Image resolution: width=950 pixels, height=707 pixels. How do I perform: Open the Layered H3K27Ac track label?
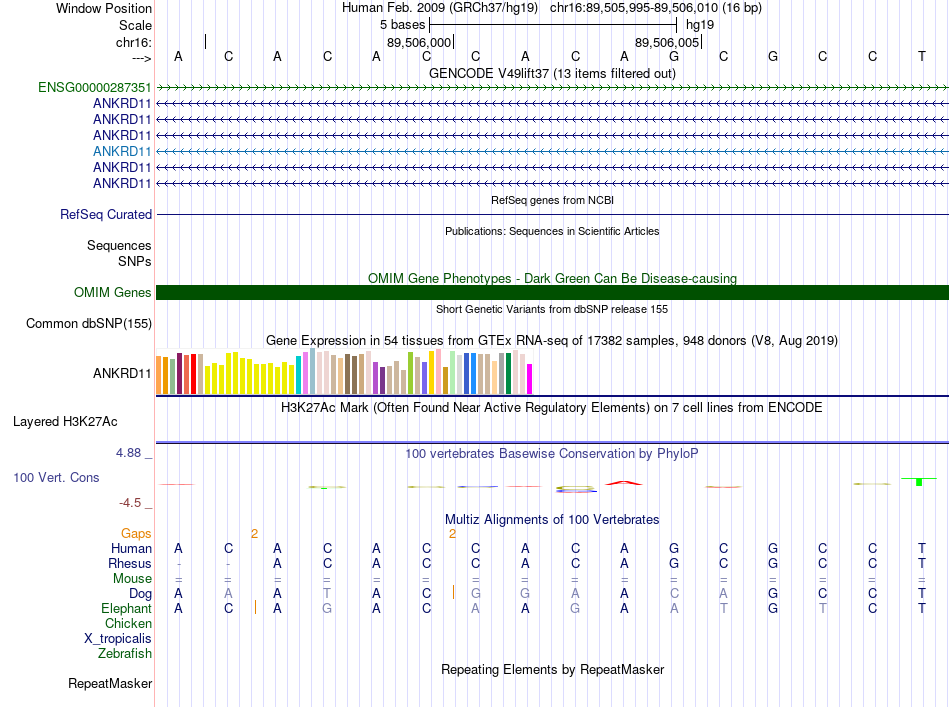pyautogui.click(x=65, y=422)
